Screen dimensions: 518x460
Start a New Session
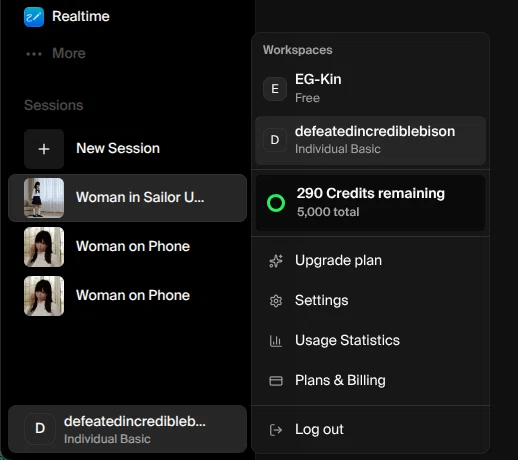pyautogui.click(x=127, y=149)
